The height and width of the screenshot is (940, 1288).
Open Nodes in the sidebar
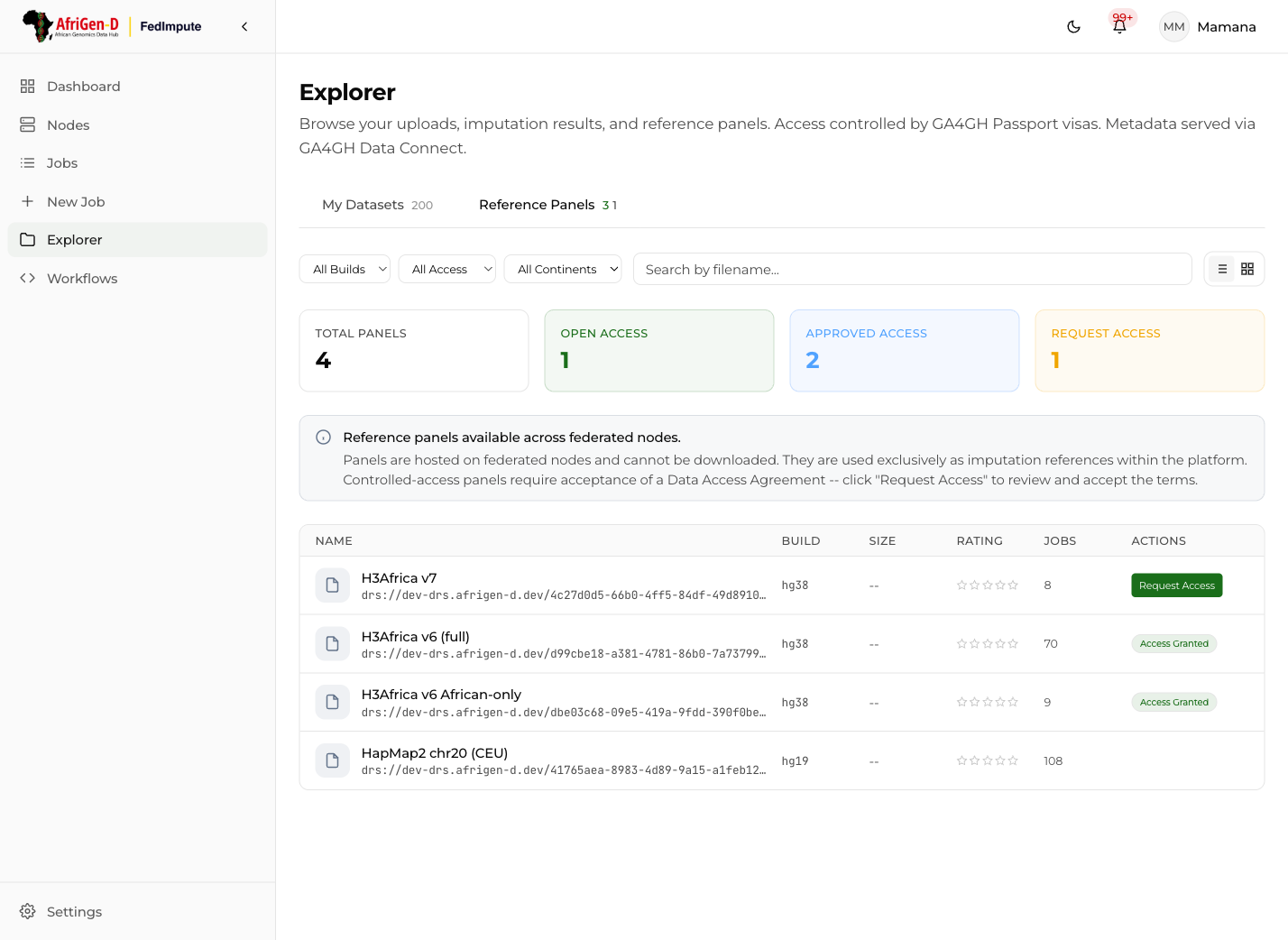(x=137, y=125)
